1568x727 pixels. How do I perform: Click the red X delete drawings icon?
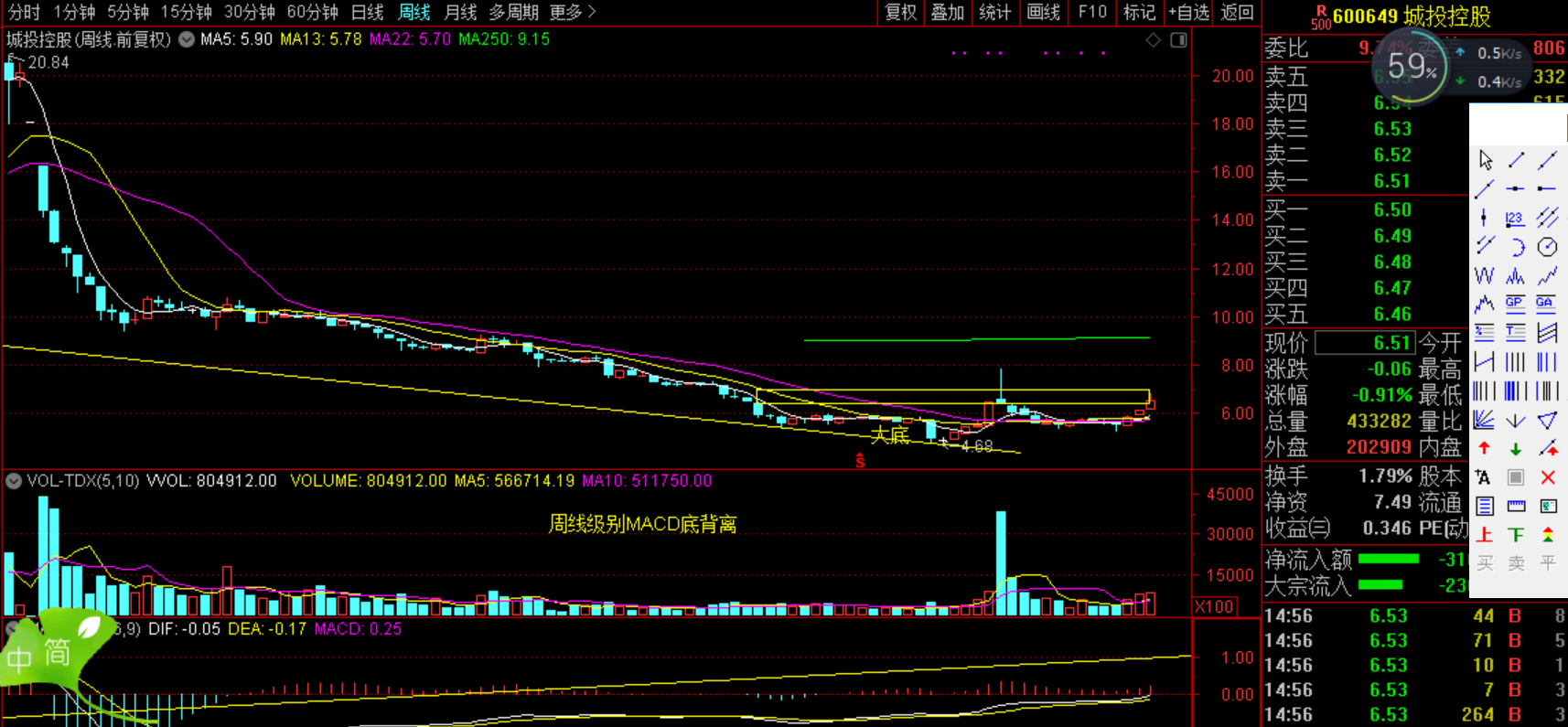[1547, 477]
